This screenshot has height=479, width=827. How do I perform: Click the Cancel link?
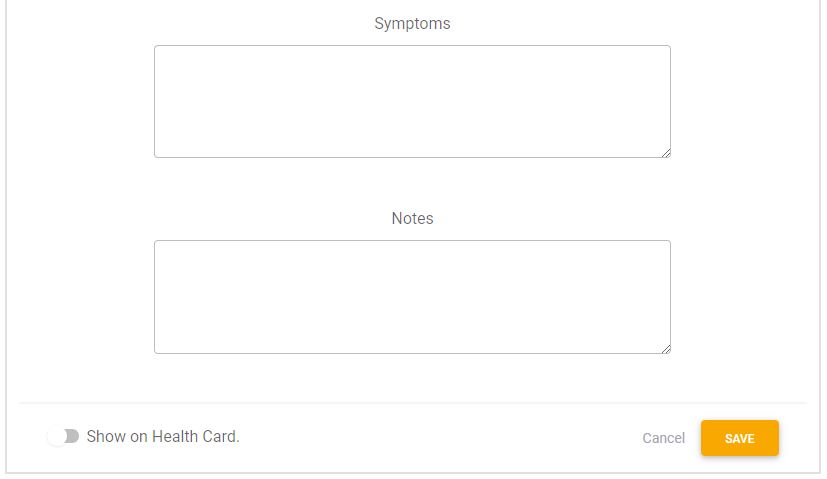coord(663,438)
